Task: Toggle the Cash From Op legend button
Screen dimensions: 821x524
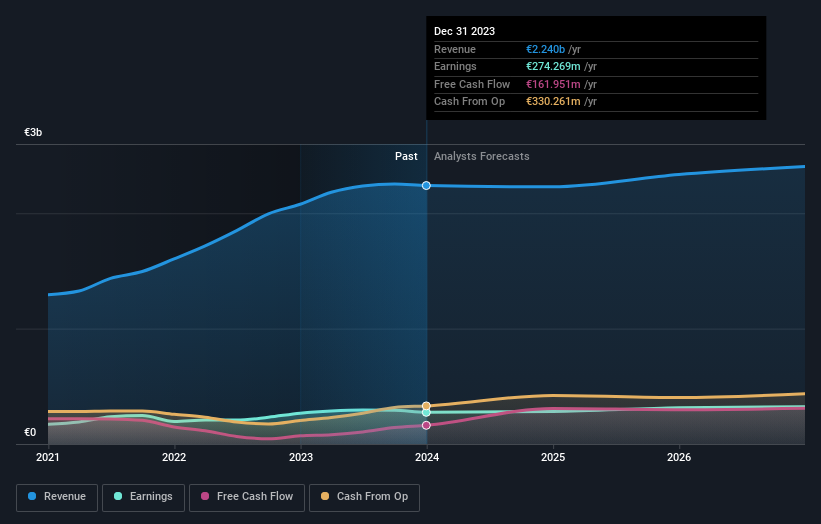Action: 364,497
